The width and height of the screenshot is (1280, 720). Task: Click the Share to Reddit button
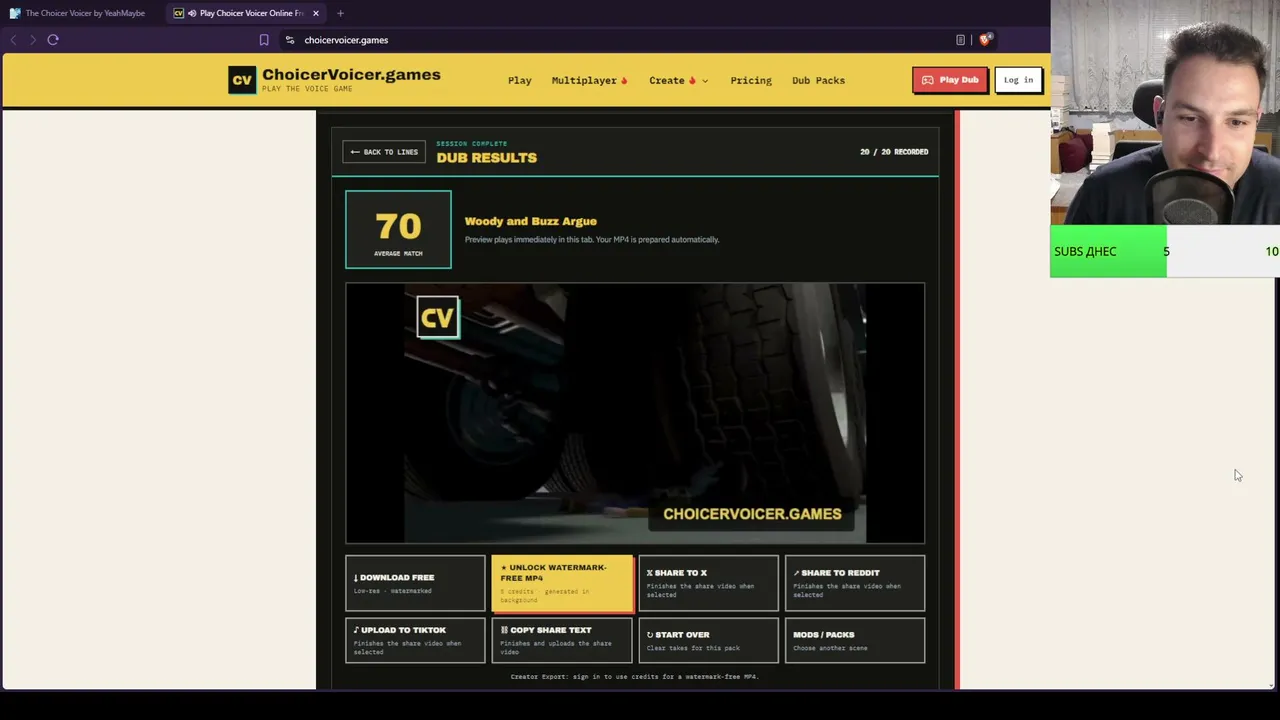[x=855, y=583]
